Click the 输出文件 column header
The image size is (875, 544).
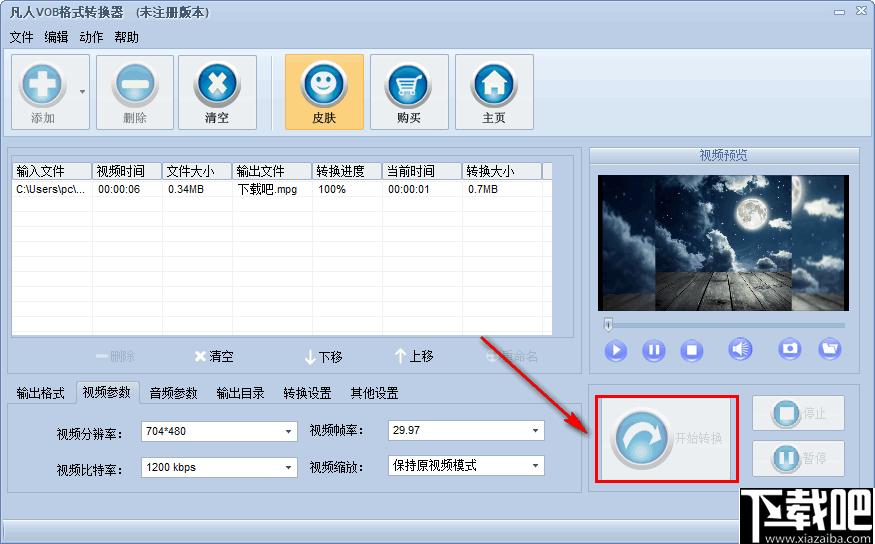272,171
